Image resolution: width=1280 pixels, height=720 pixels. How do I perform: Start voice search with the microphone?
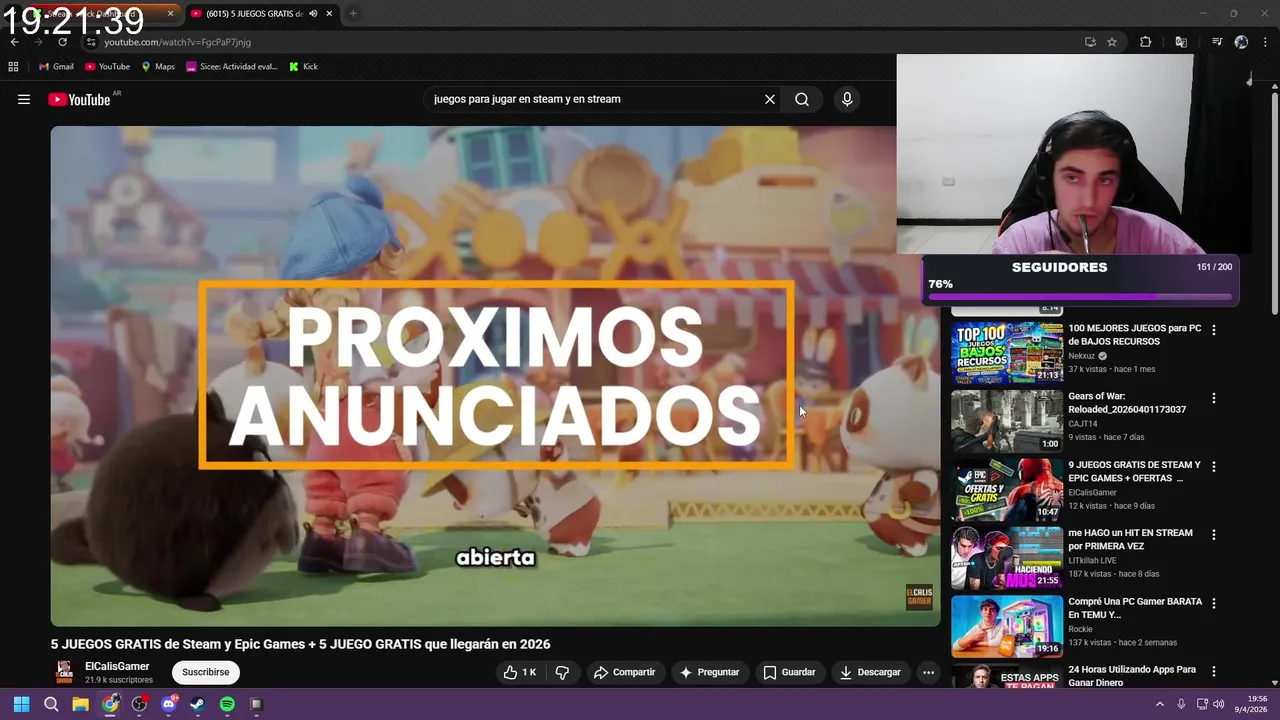(847, 99)
